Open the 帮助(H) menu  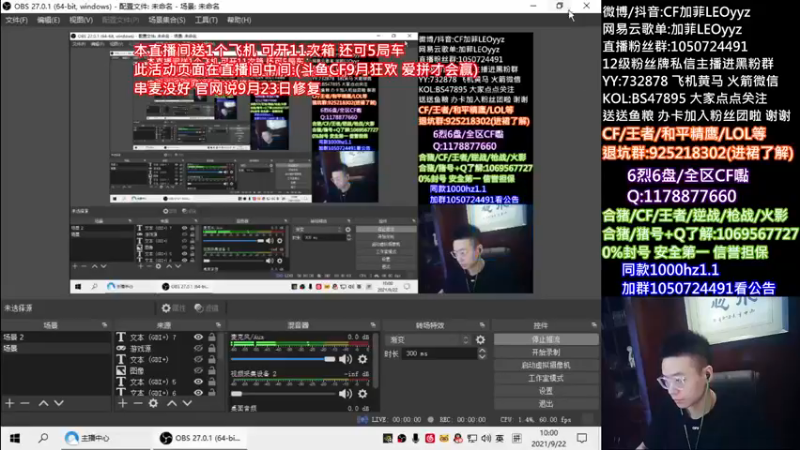[x=239, y=20]
